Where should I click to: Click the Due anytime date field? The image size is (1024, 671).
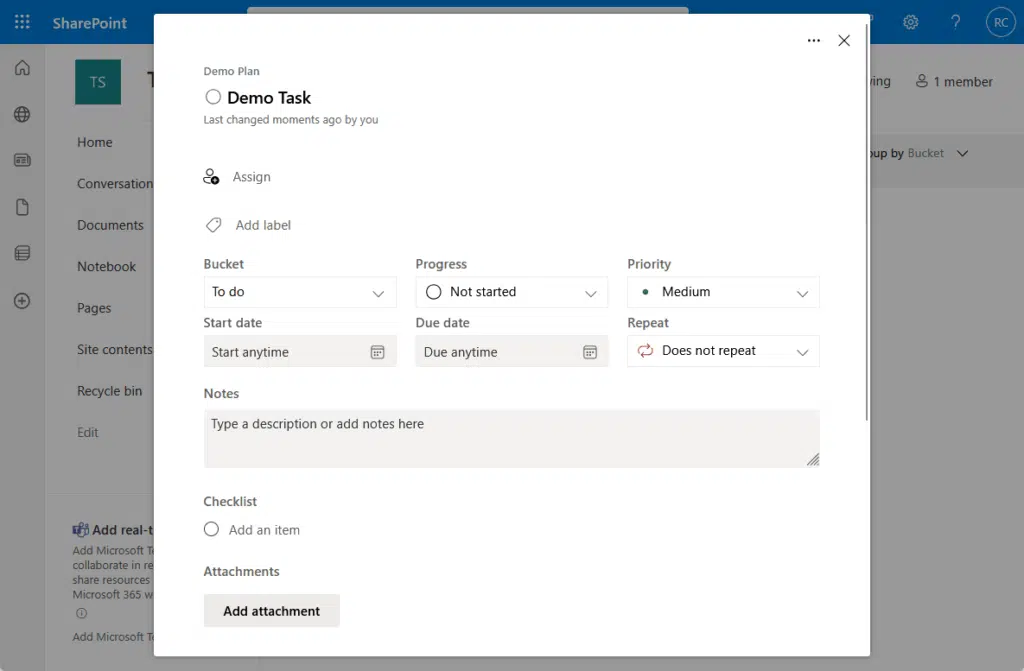(511, 352)
